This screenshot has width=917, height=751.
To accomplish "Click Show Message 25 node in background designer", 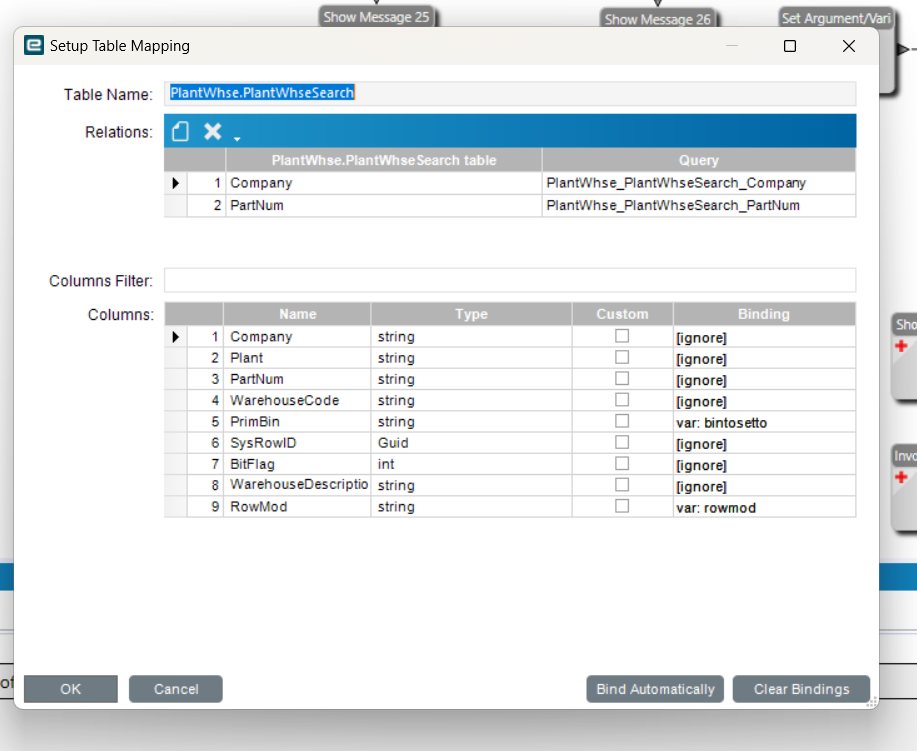I will [x=377, y=17].
